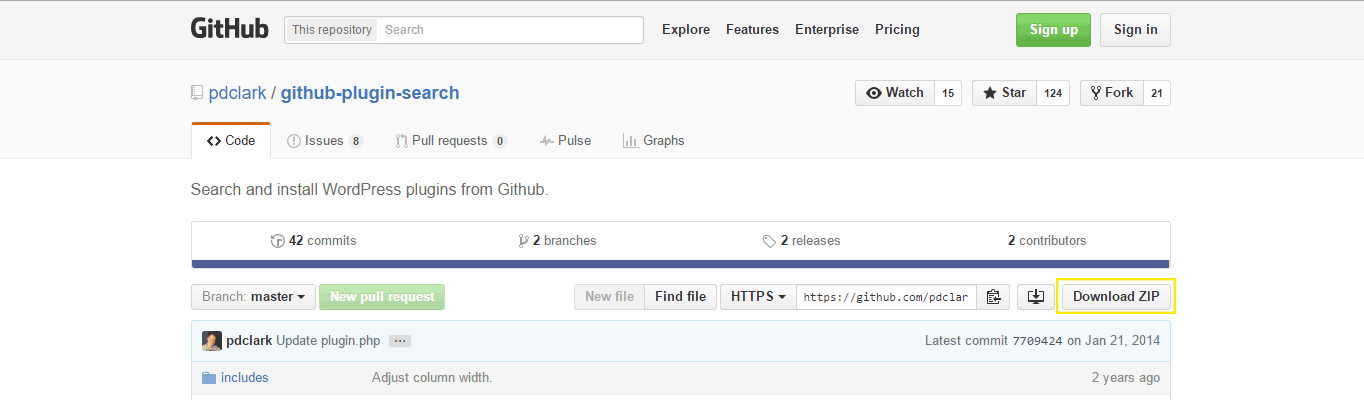The width and height of the screenshot is (1364, 400).
Task: Open the HTTPS protocol dropdown
Action: [758, 297]
